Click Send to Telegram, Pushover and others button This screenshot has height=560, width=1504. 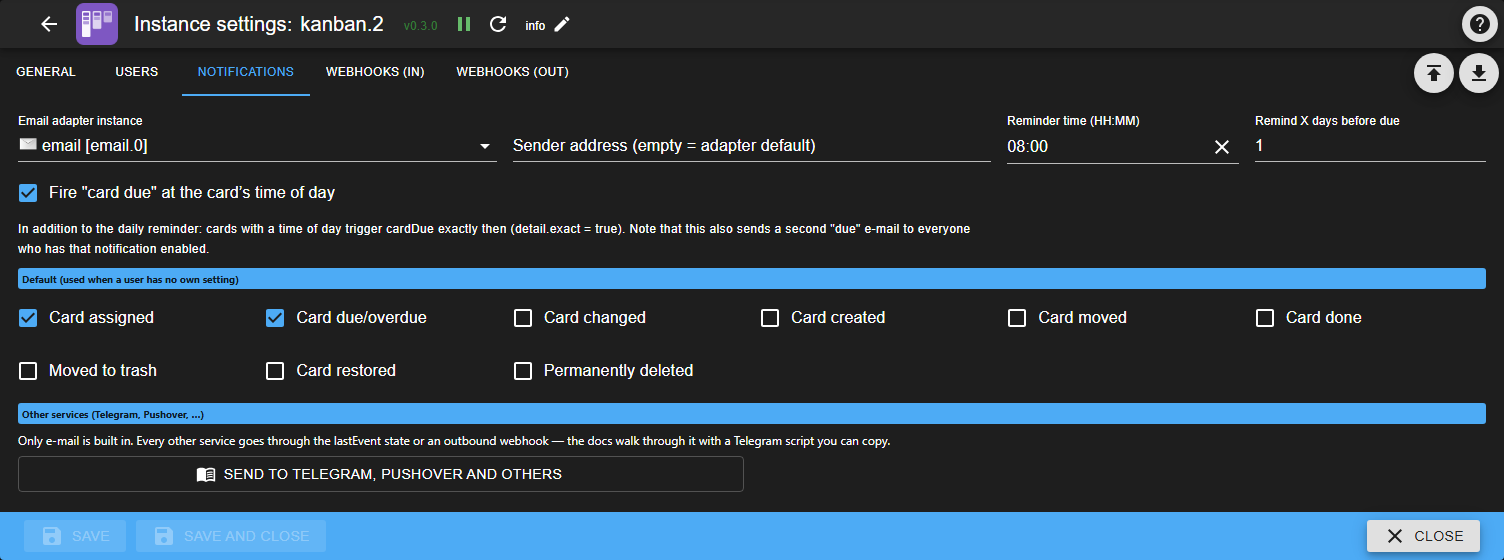tap(381, 474)
